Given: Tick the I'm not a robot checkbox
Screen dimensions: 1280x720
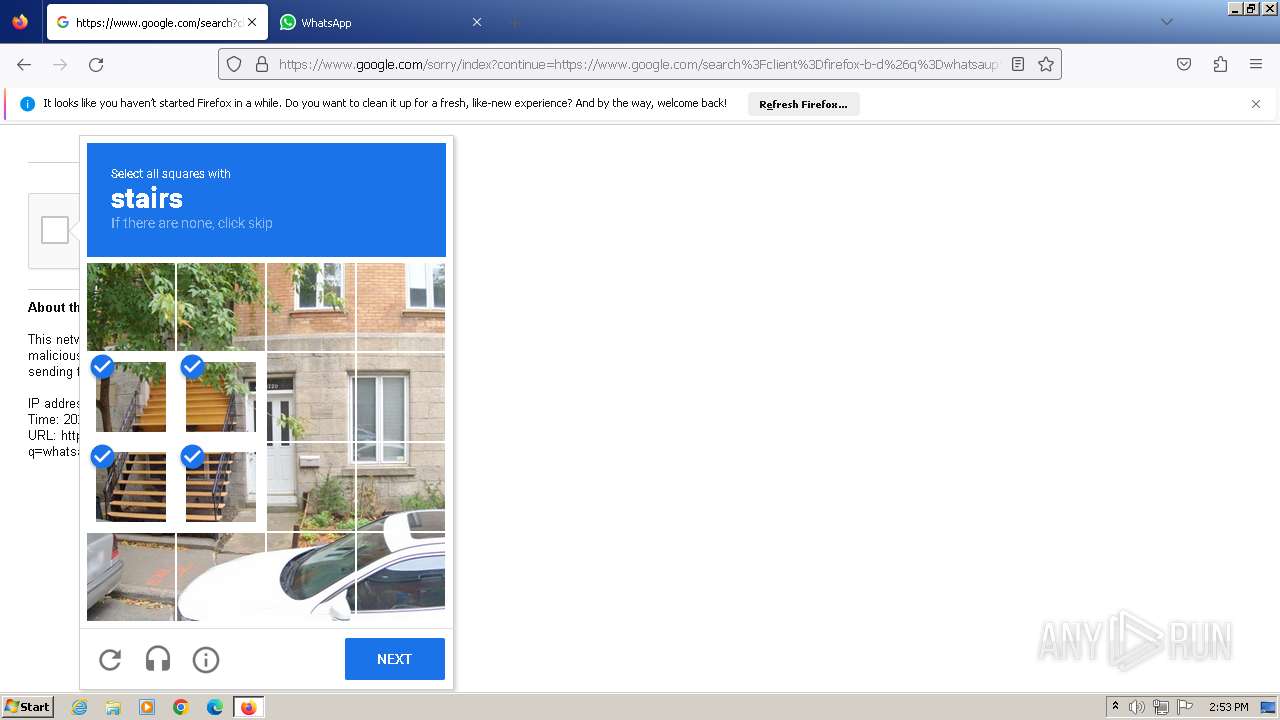Looking at the screenshot, I should click(x=55, y=230).
